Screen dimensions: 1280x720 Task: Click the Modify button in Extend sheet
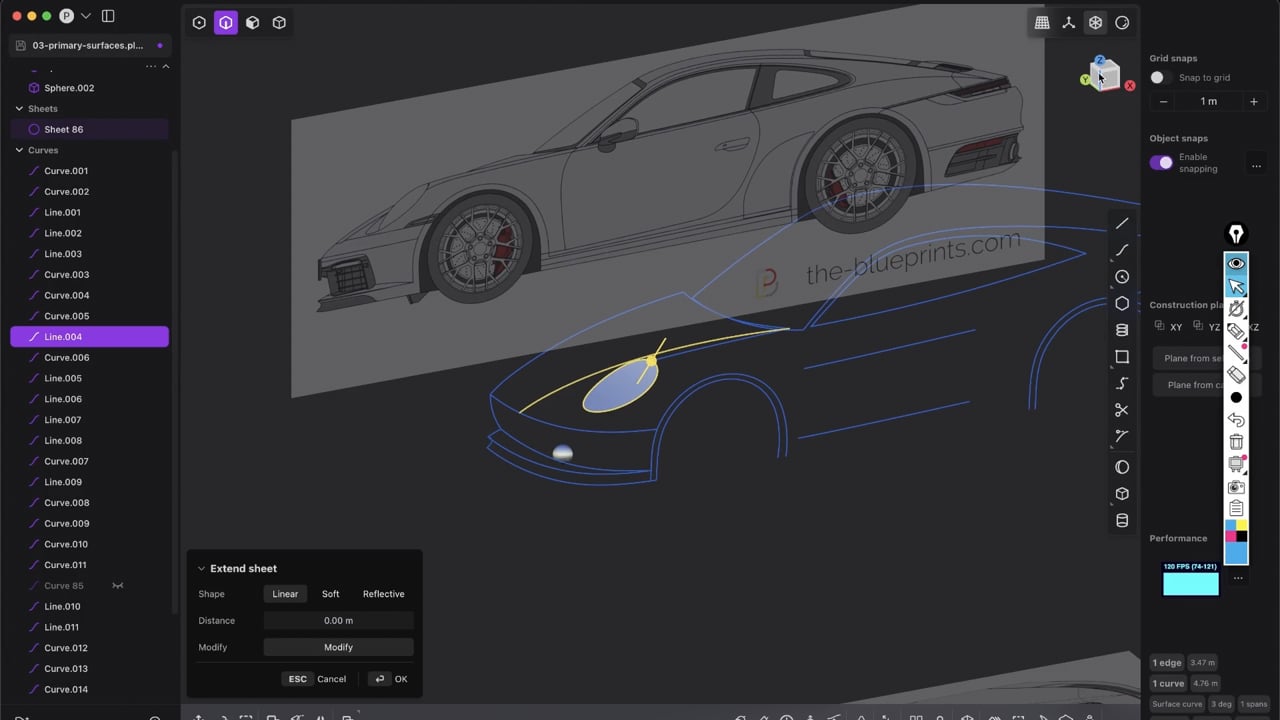point(338,647)
